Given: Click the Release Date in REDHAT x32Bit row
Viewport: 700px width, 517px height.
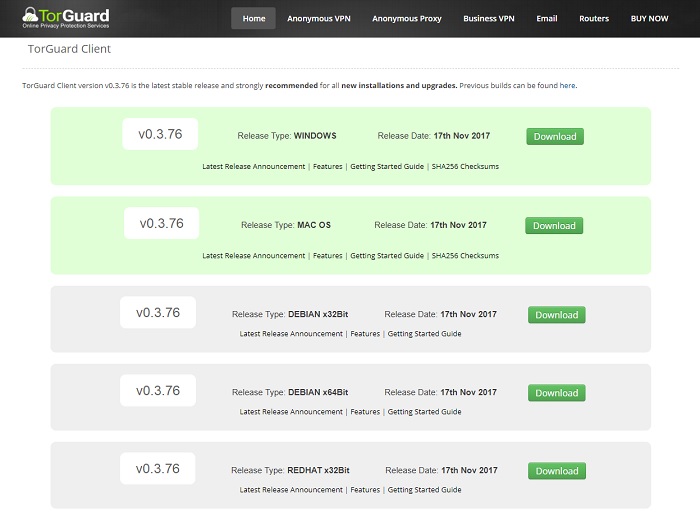Looking at the screenshot, I should pyautogui.click(x=441, y=471).
